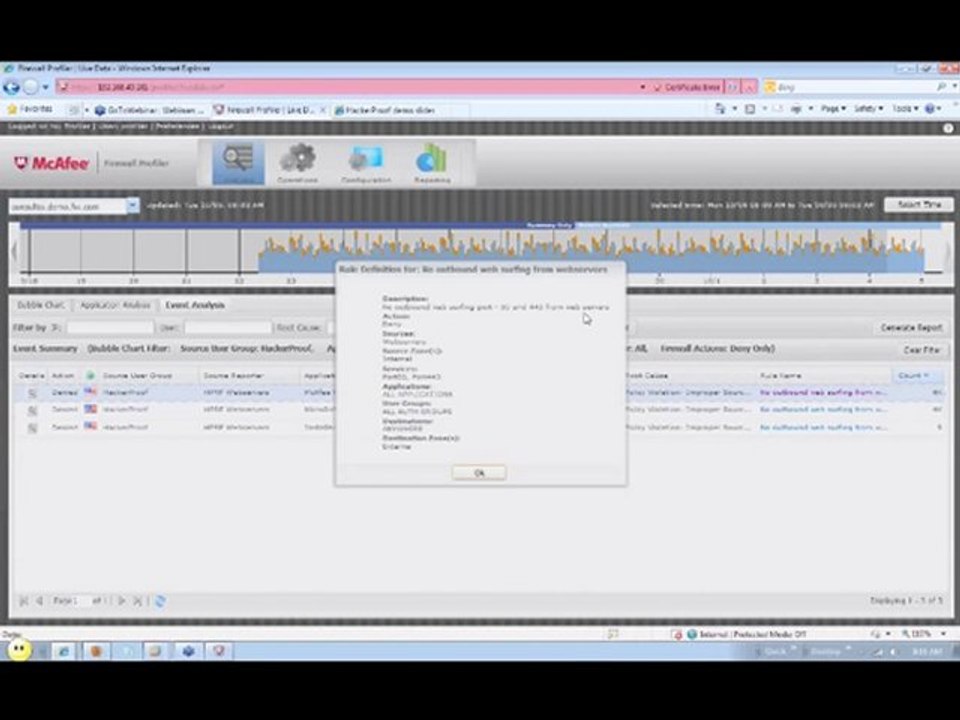
Task: Click the green globe column header icon
Action: click(91, 375)
